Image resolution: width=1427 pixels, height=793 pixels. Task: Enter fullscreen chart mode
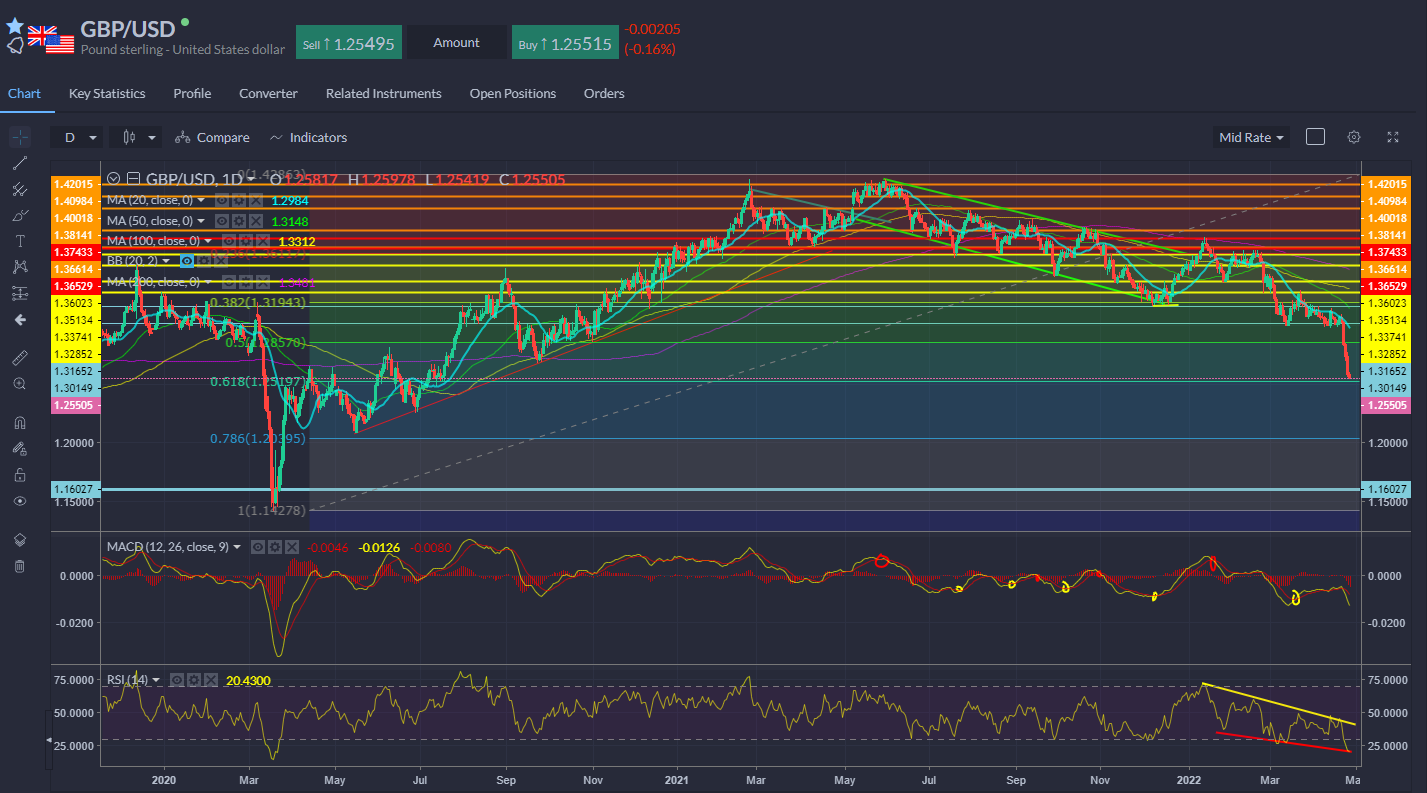tap(1393, 137)
